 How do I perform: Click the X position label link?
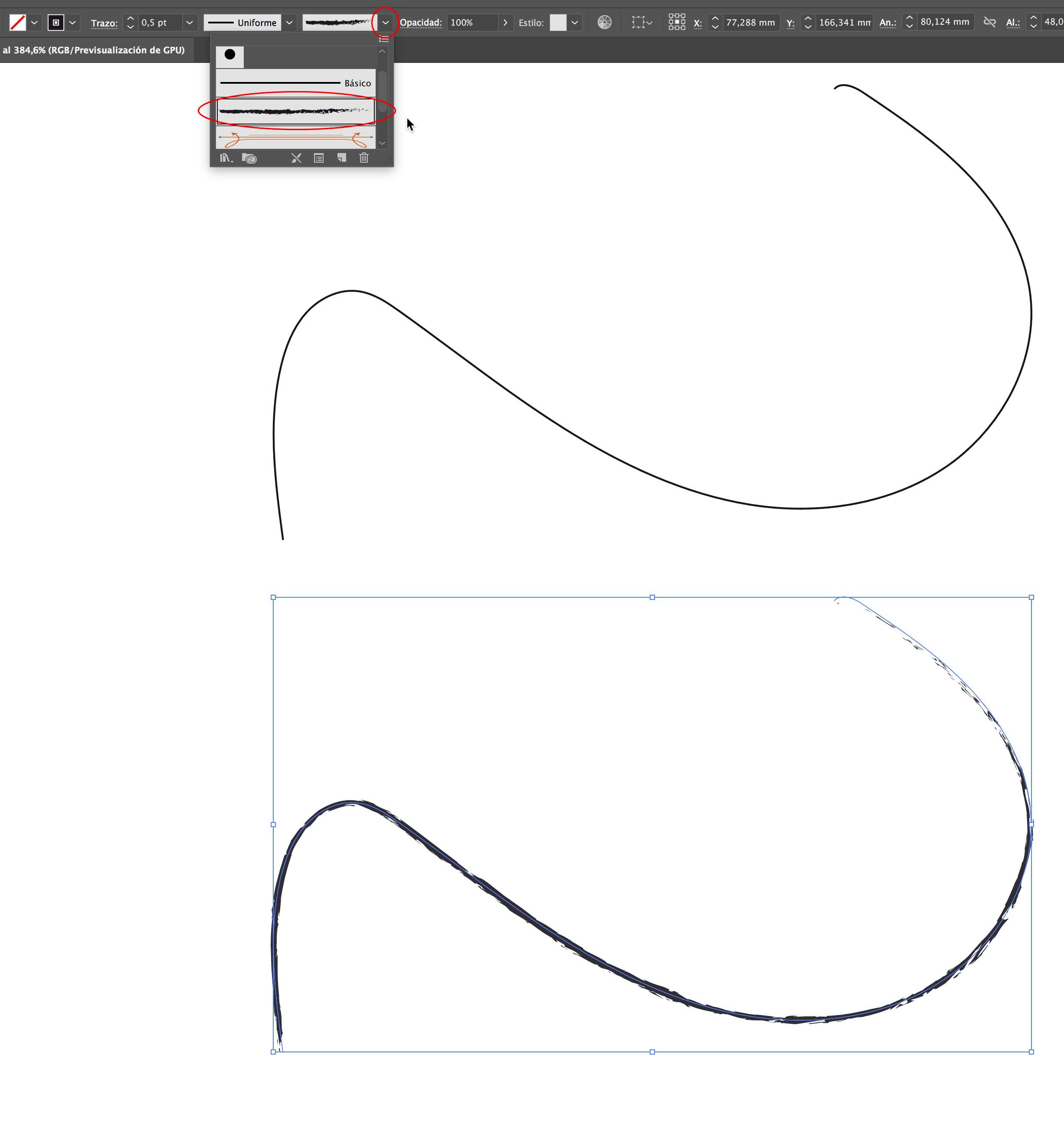697,23
